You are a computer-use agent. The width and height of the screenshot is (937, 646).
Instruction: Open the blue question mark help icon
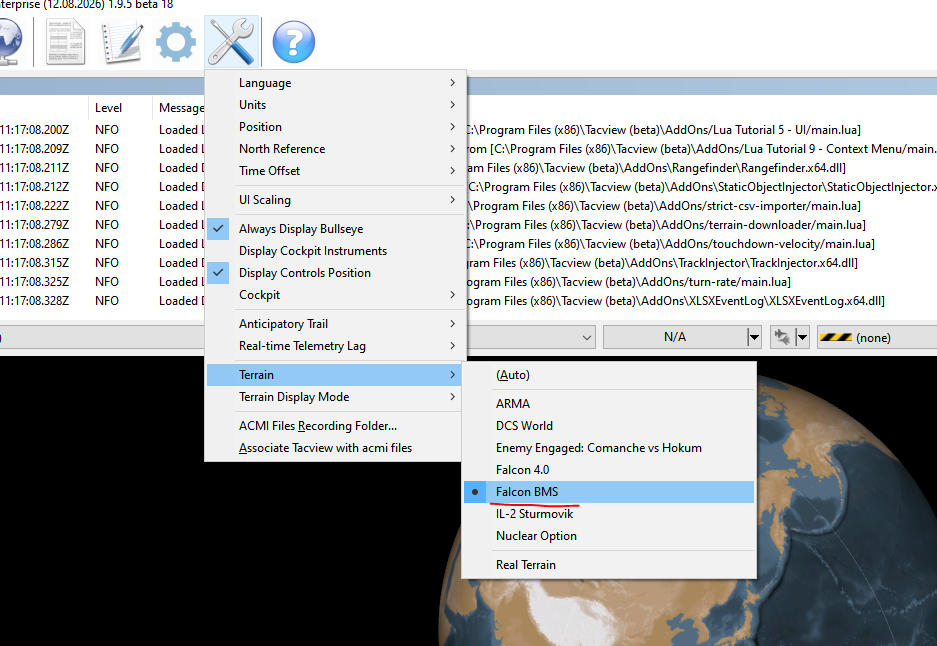[x=293, y=42]
